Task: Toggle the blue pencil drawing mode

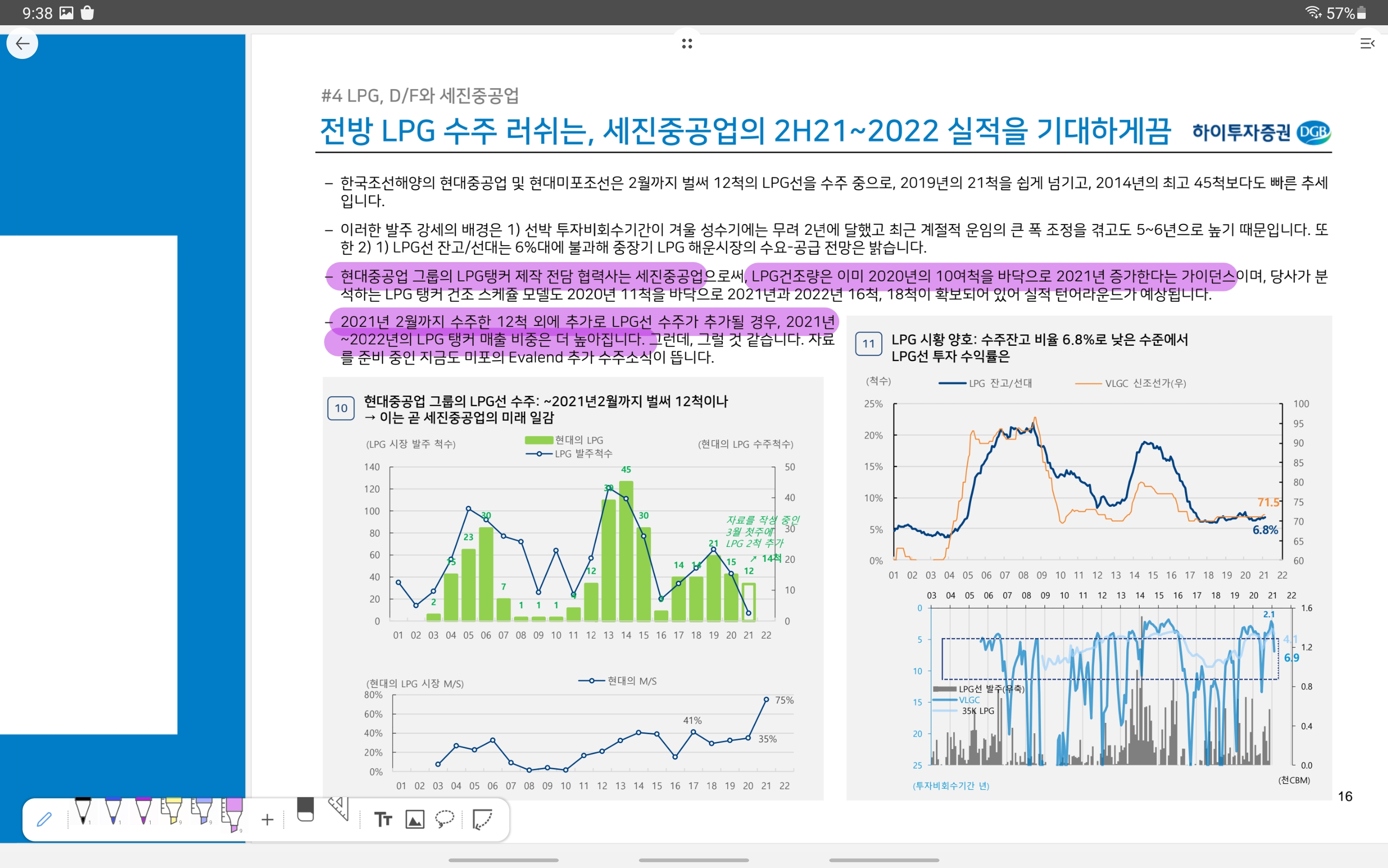Action: 44,819
